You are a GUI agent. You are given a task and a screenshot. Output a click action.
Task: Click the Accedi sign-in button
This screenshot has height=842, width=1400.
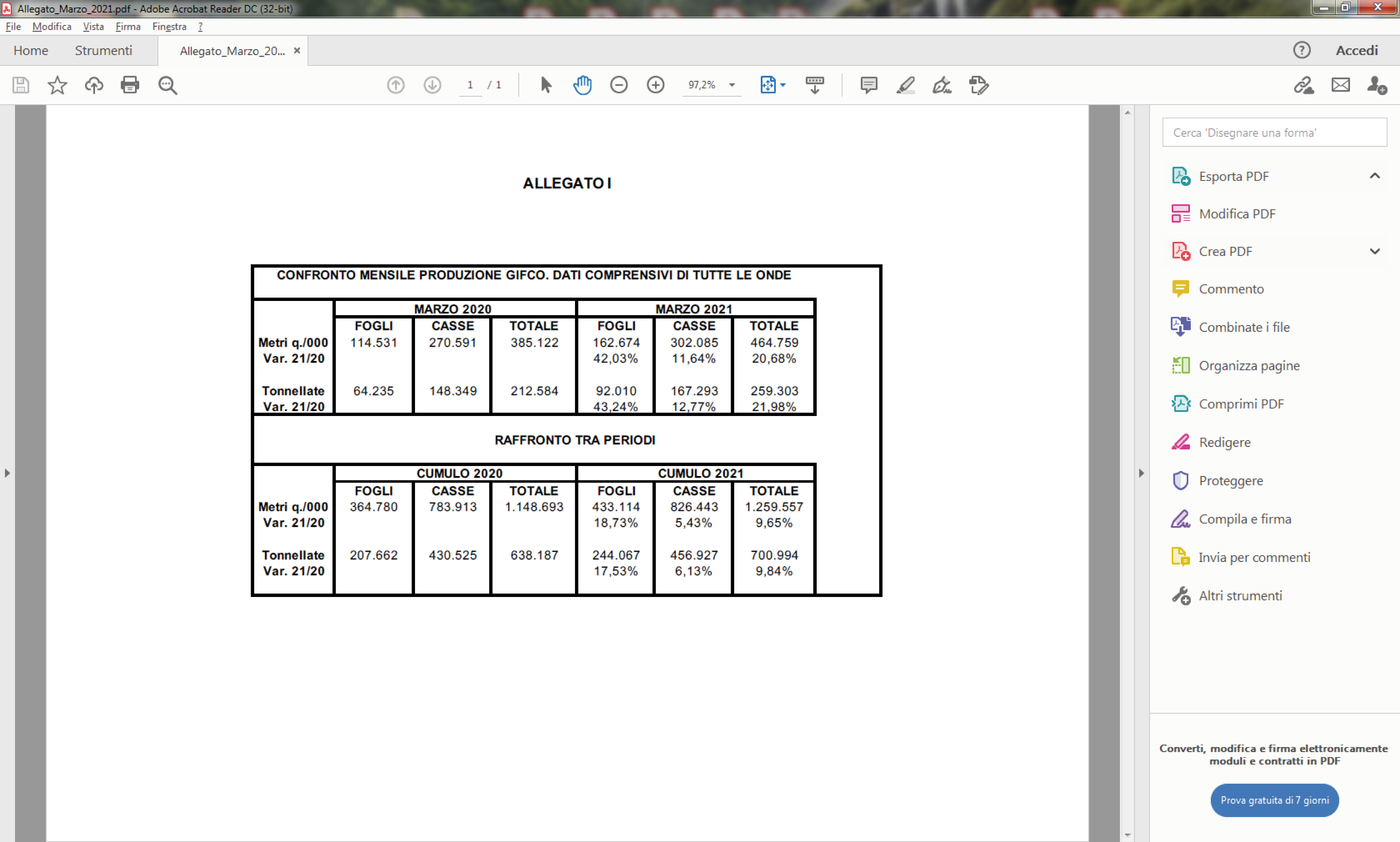[x=1357, y=50]
